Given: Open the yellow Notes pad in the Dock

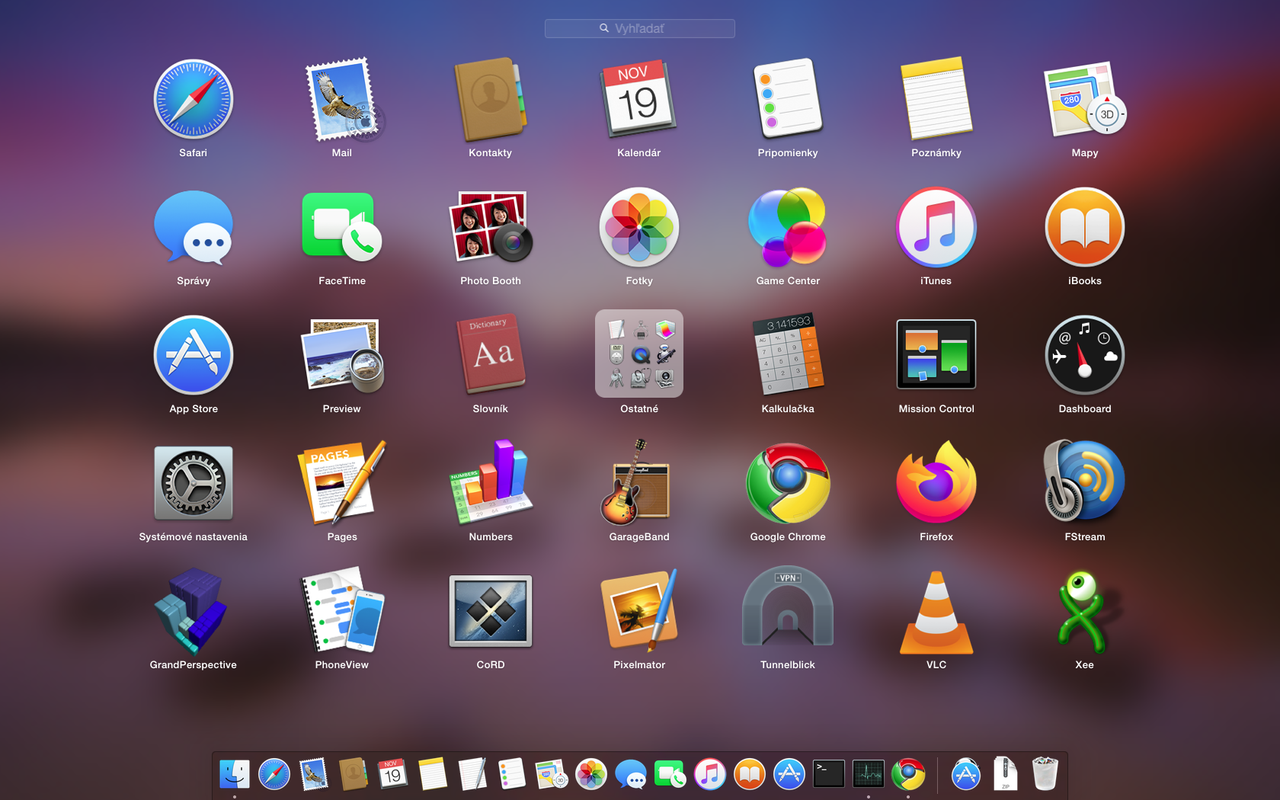Looking at the screenshot, I should [x=433, y=773].
